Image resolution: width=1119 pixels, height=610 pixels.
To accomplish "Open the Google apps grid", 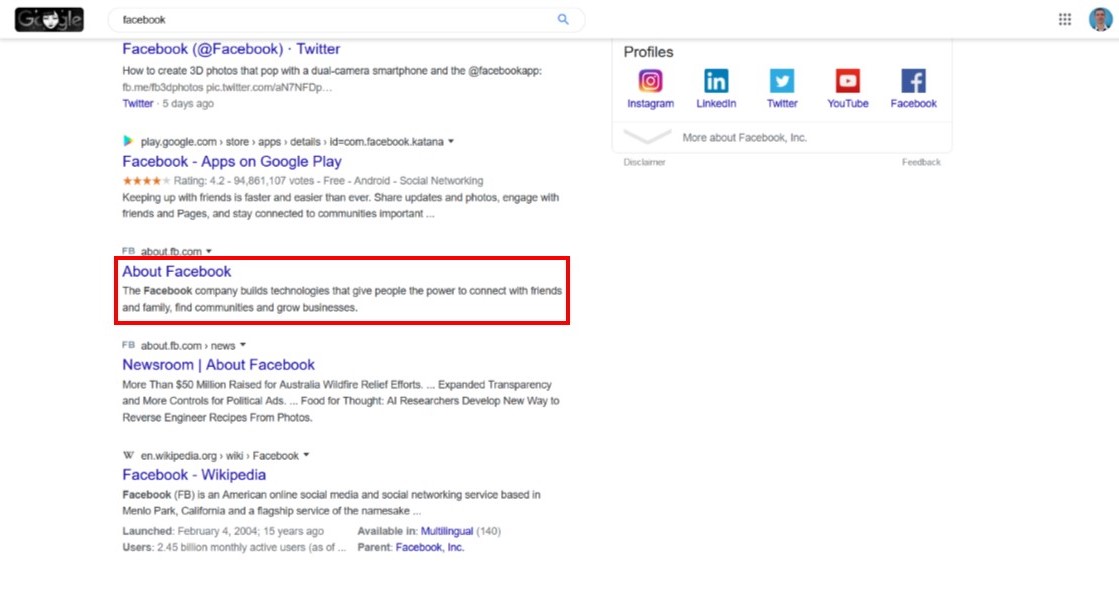I will 1065,19.
